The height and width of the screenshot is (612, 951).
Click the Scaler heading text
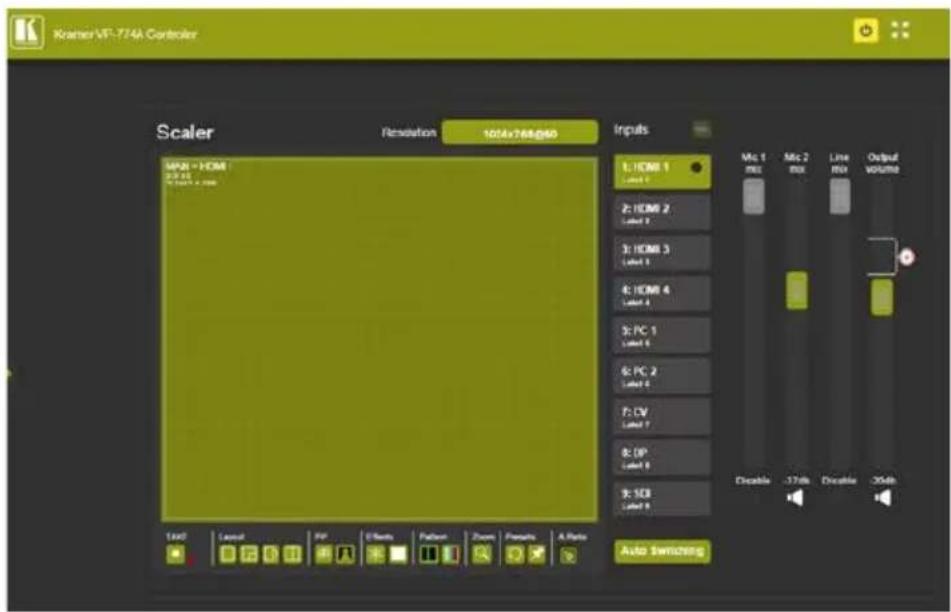point(185,132)
